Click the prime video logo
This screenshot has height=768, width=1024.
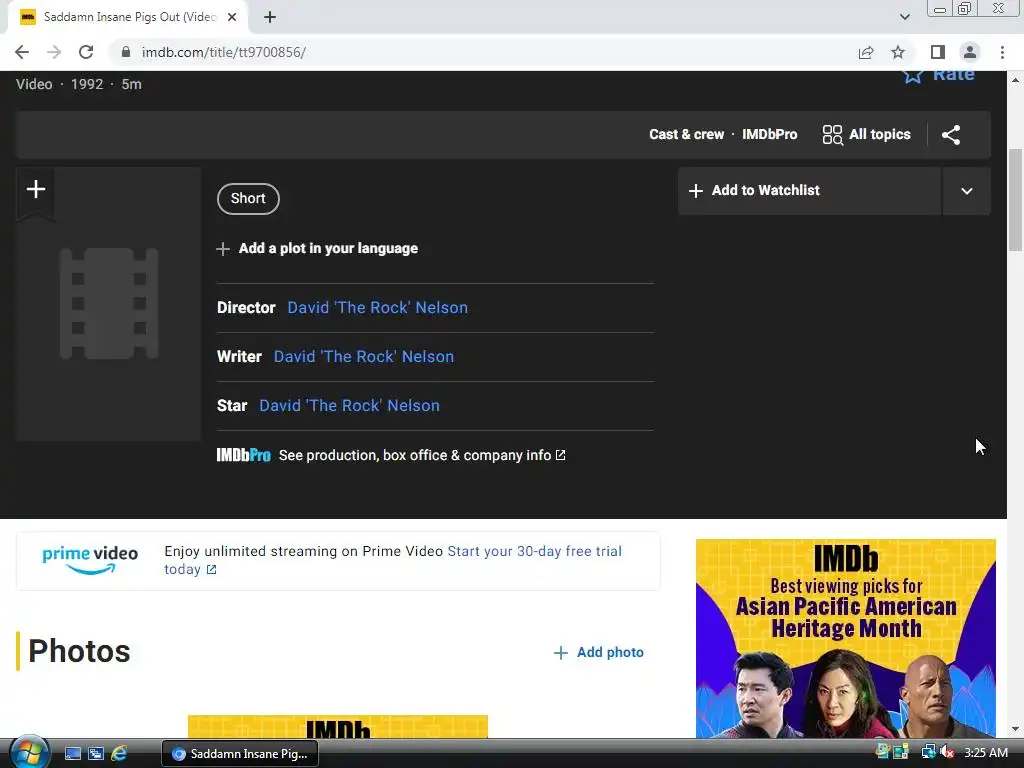(90, 560)
